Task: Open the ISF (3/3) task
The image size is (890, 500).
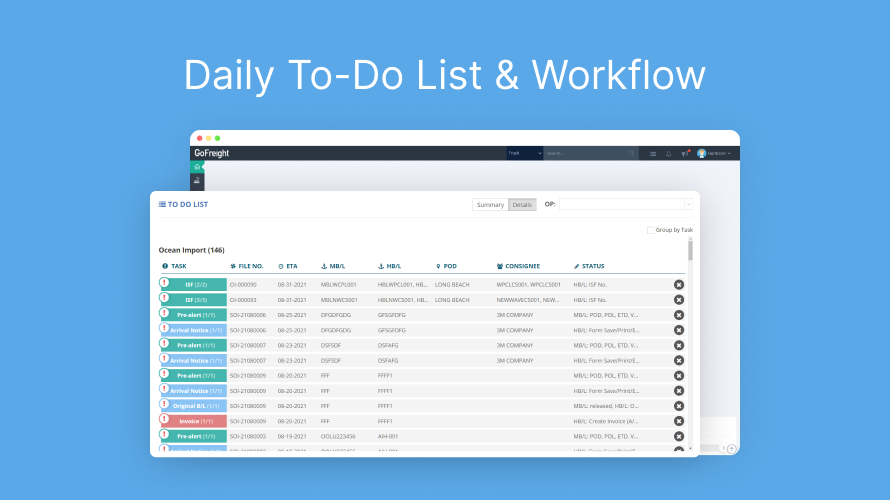Action: (196, 300)
